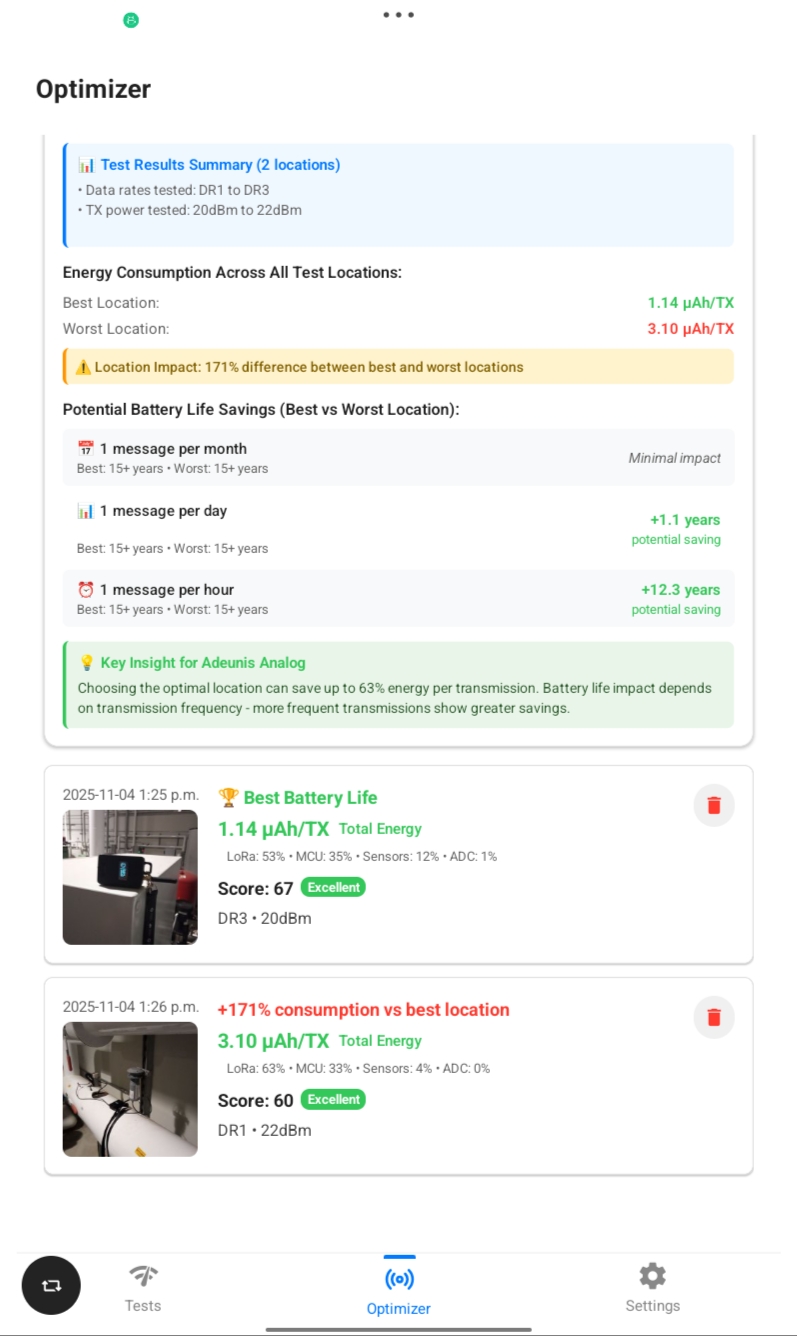Viewport: 797px width, 1336px height.
Task: Delete the Best Battery Life result
Action: pyautogui.click(x=713, y=805)
